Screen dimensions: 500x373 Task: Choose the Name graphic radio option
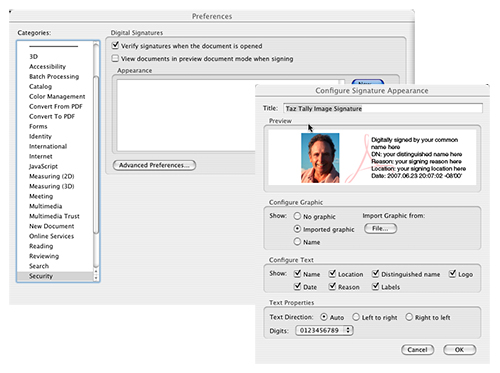(x=297, y=242)
